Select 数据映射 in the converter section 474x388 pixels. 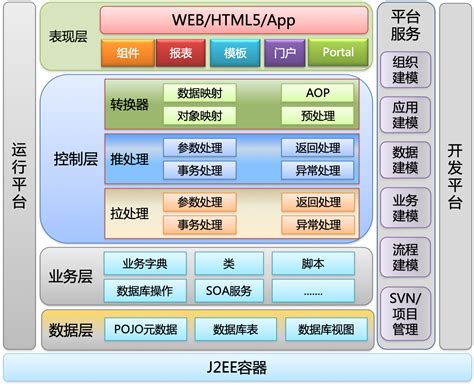200,93
